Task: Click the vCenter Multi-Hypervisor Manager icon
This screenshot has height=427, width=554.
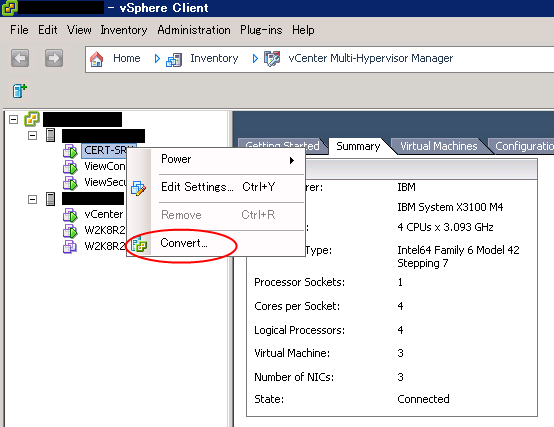Action: point(272,59)
